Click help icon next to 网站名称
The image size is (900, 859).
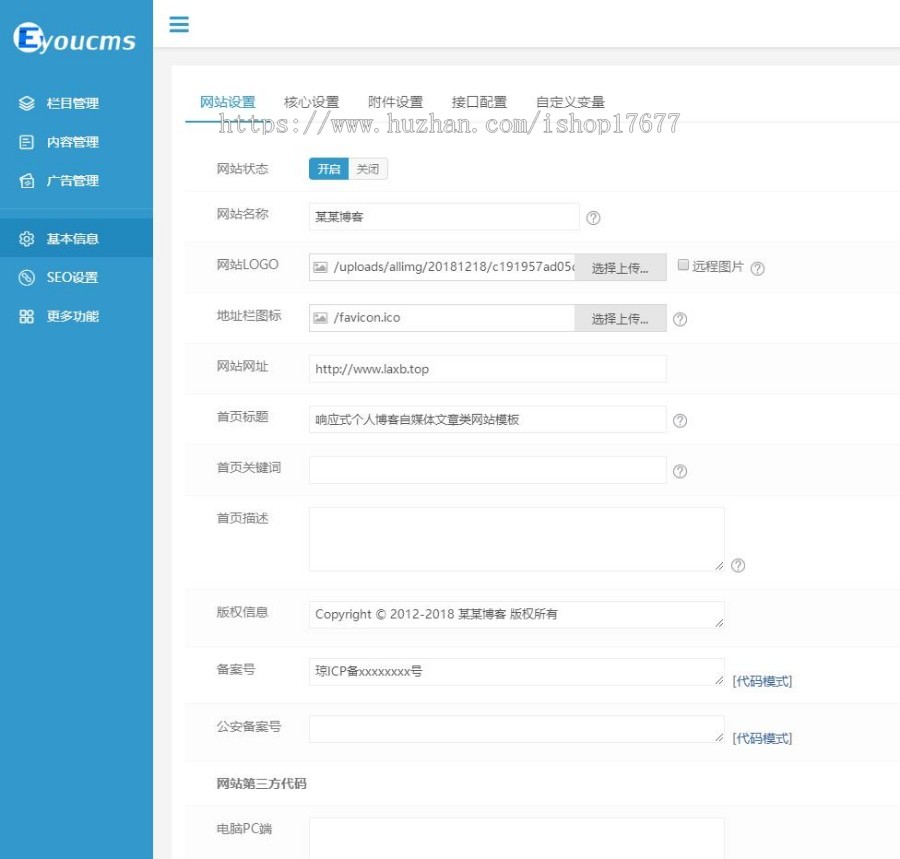click(593, 218)
